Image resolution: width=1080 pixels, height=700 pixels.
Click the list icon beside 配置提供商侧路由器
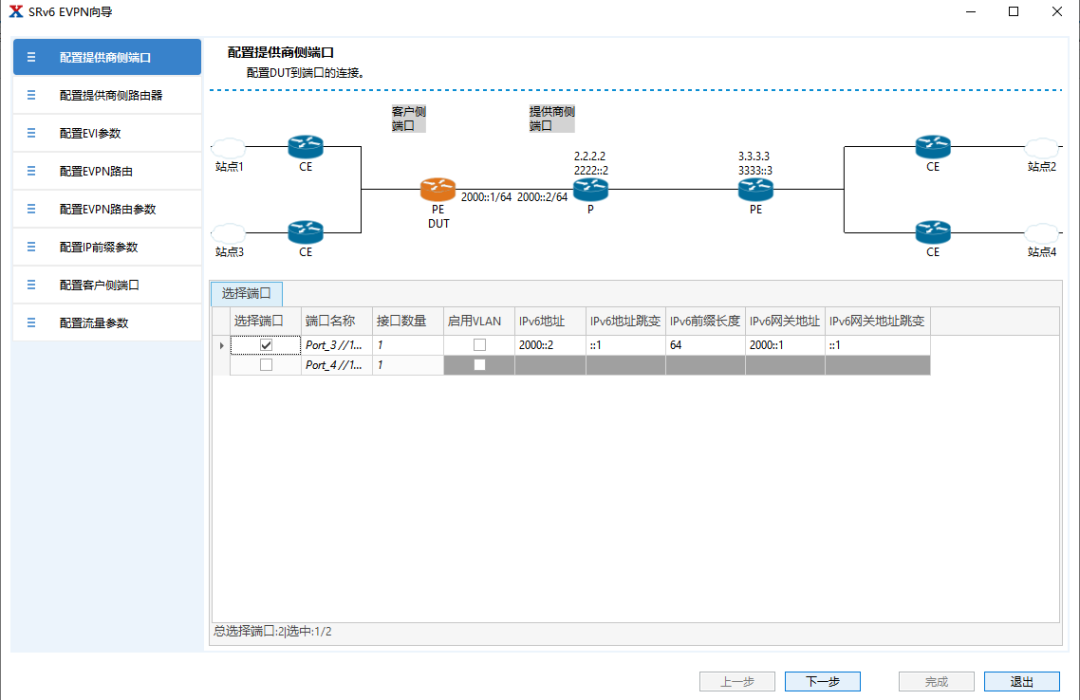point(31,95)
